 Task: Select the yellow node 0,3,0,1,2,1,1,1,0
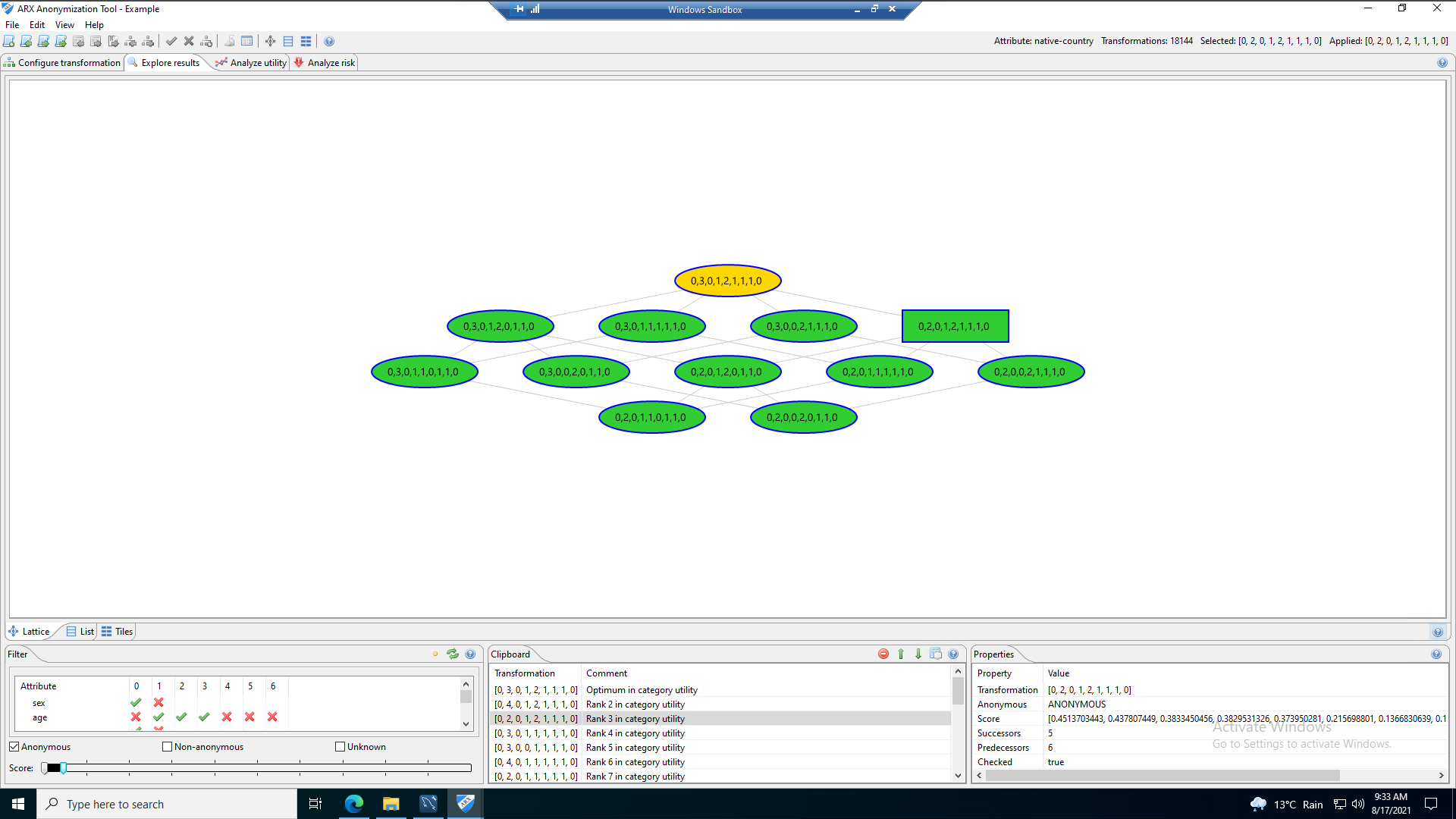click(x=727, y=281)
